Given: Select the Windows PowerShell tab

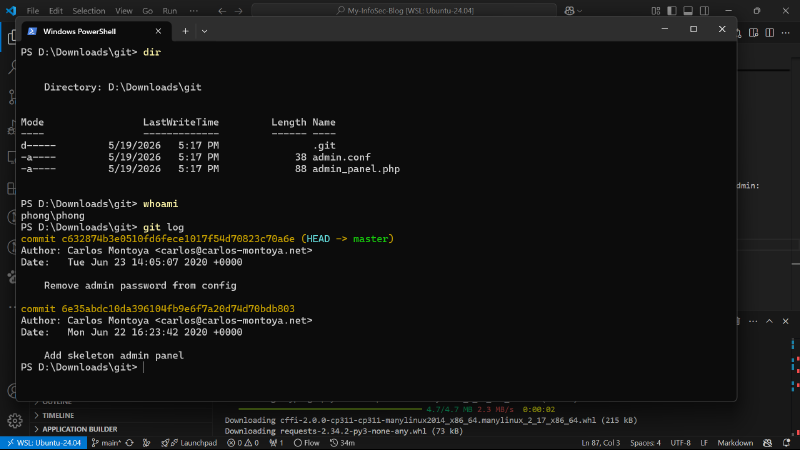Looking at the screenshot, I should point(94,31).
